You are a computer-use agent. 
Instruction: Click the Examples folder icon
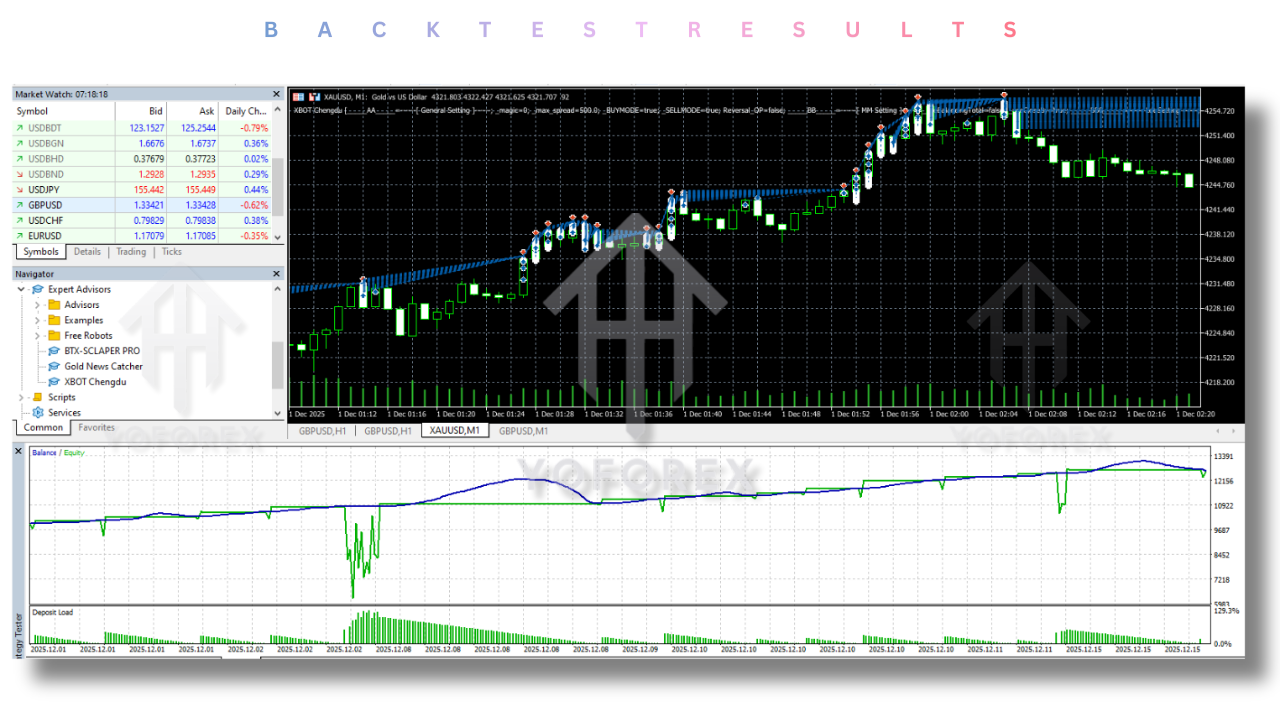point(53,320)
